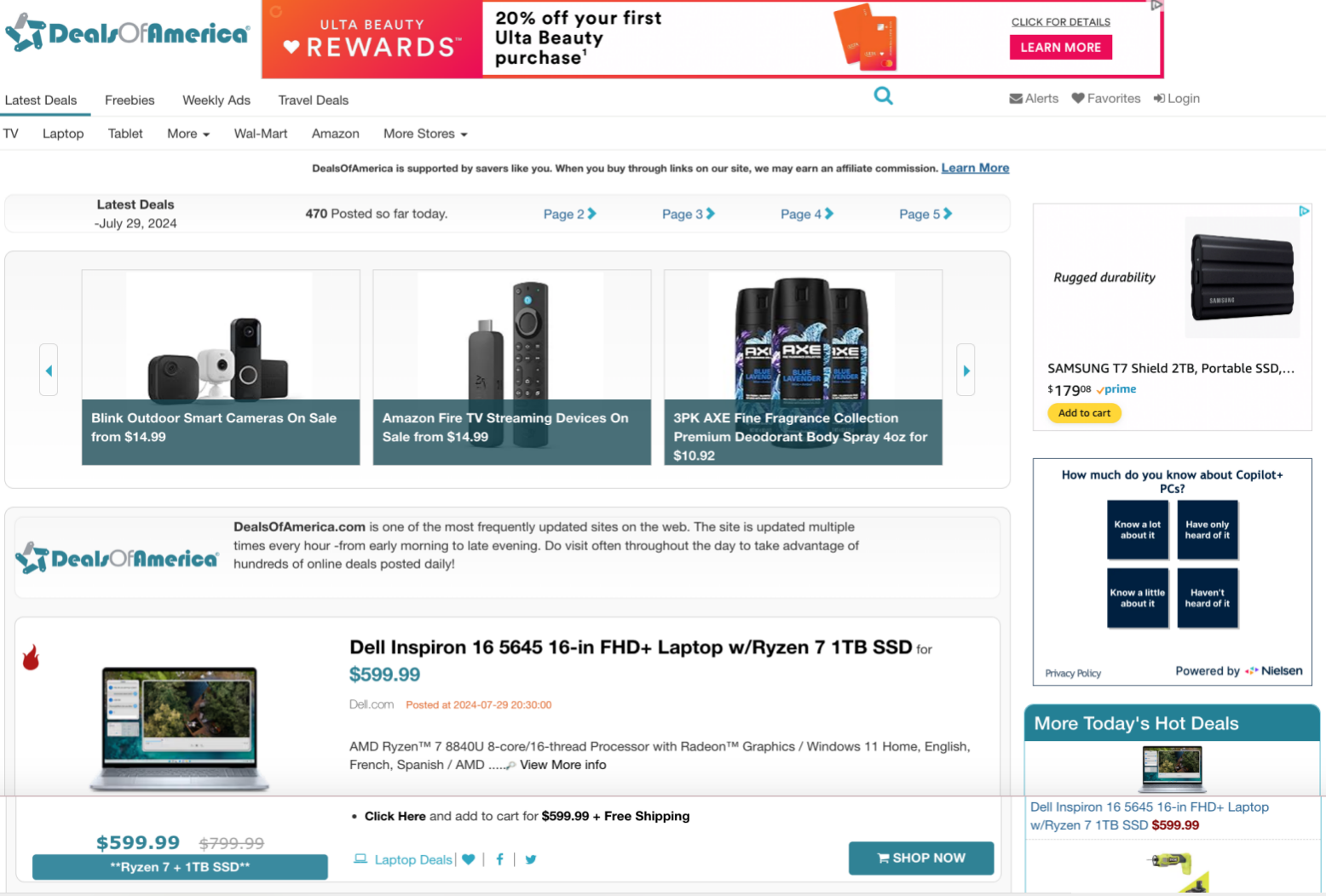Click the view more info magnifier icon

click(510, 766)
